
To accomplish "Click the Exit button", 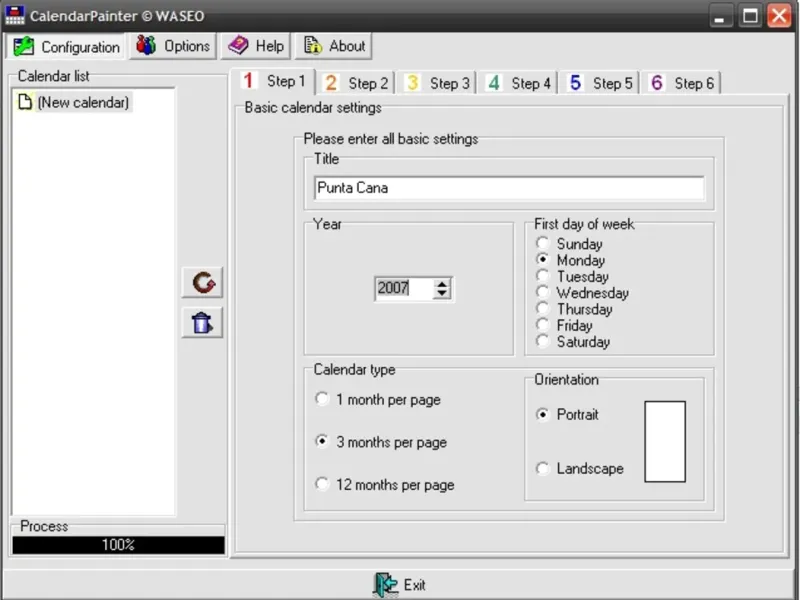I will click(399, 585).
